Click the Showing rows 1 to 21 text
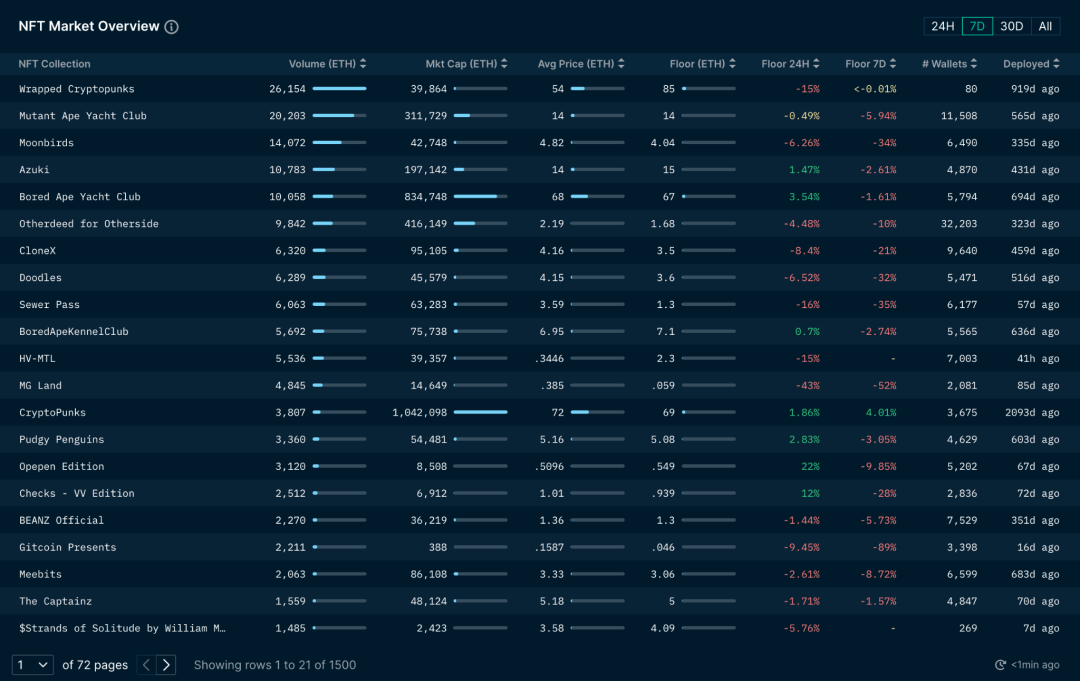The width and height of the screenshot is (1080, 681). [x=275, y=664]
